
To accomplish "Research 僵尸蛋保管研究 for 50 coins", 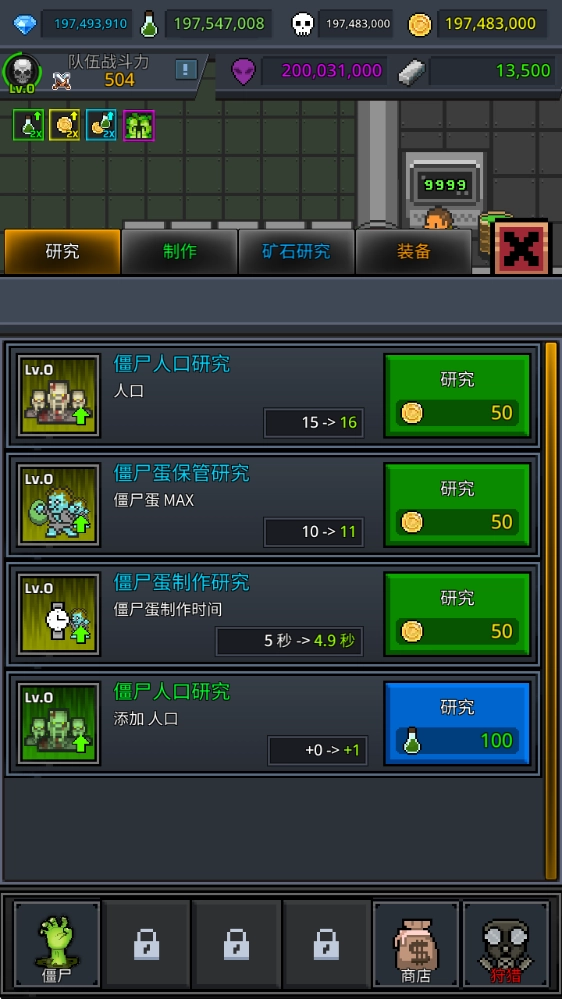I will click(x=458, y=505).
